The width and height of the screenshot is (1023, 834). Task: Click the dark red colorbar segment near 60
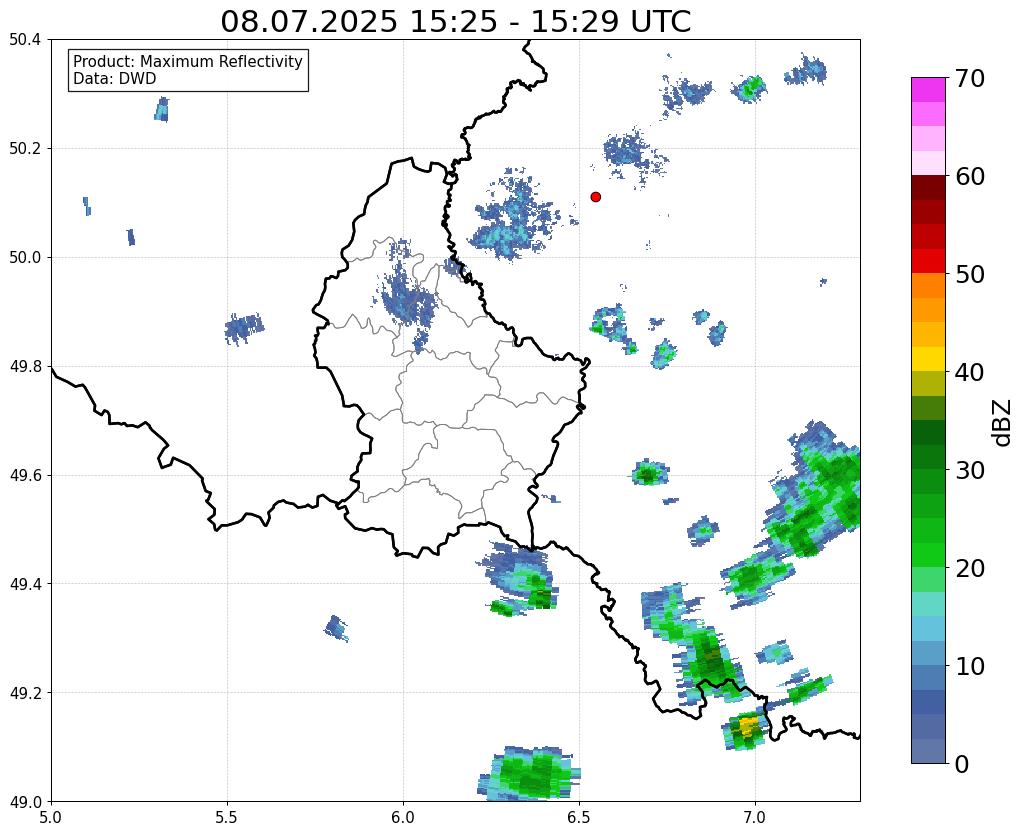(928, 187)
